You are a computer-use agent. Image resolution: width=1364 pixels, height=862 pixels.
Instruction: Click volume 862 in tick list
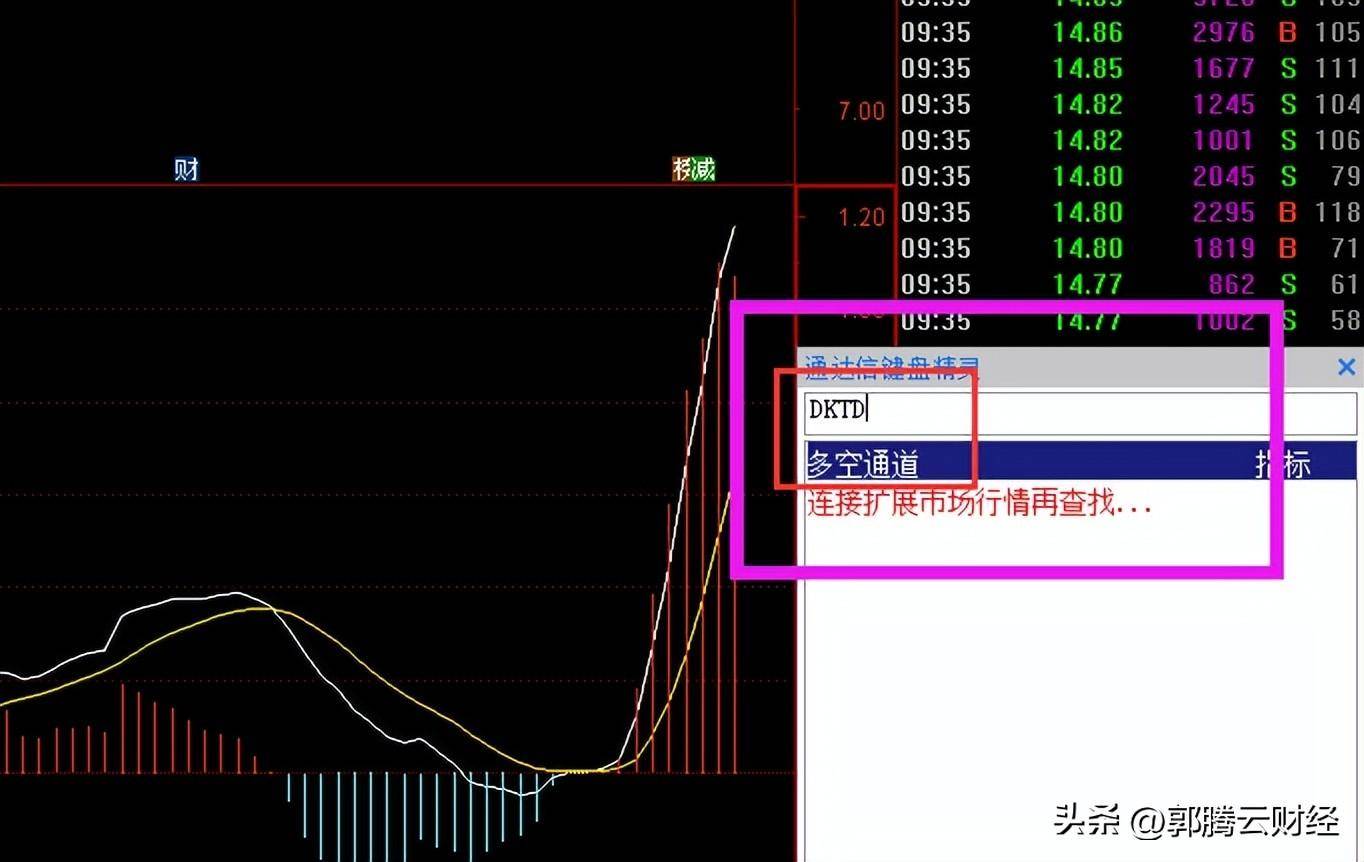click(1231, 285)
